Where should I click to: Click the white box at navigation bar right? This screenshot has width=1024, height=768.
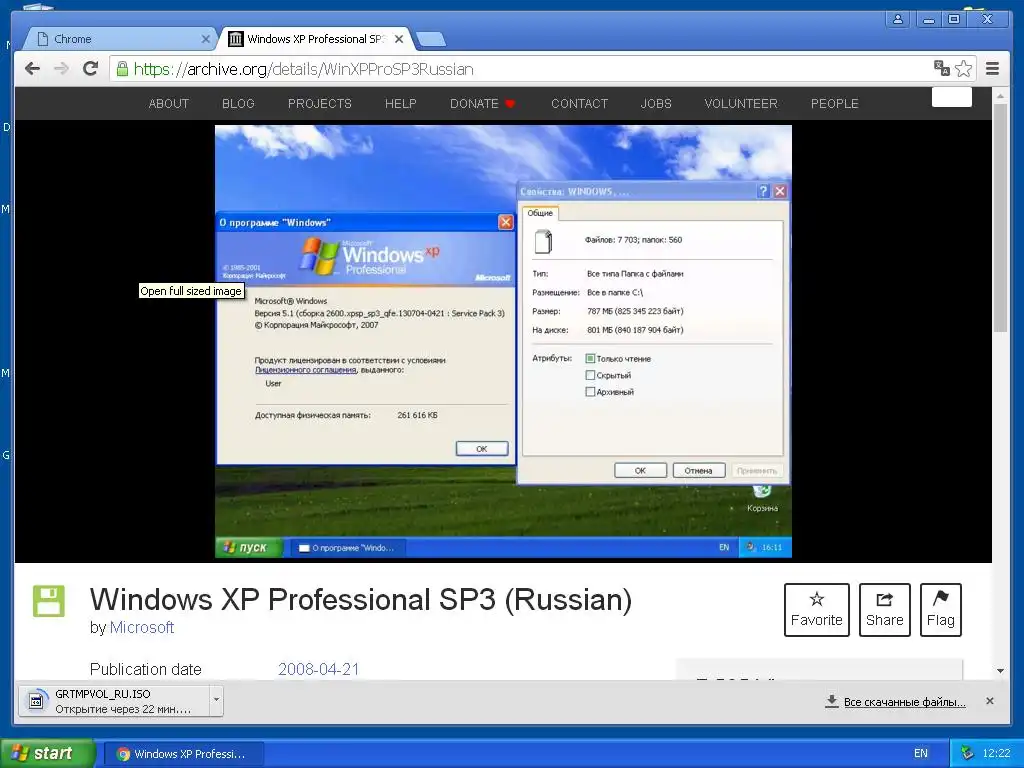pos(952,97)
